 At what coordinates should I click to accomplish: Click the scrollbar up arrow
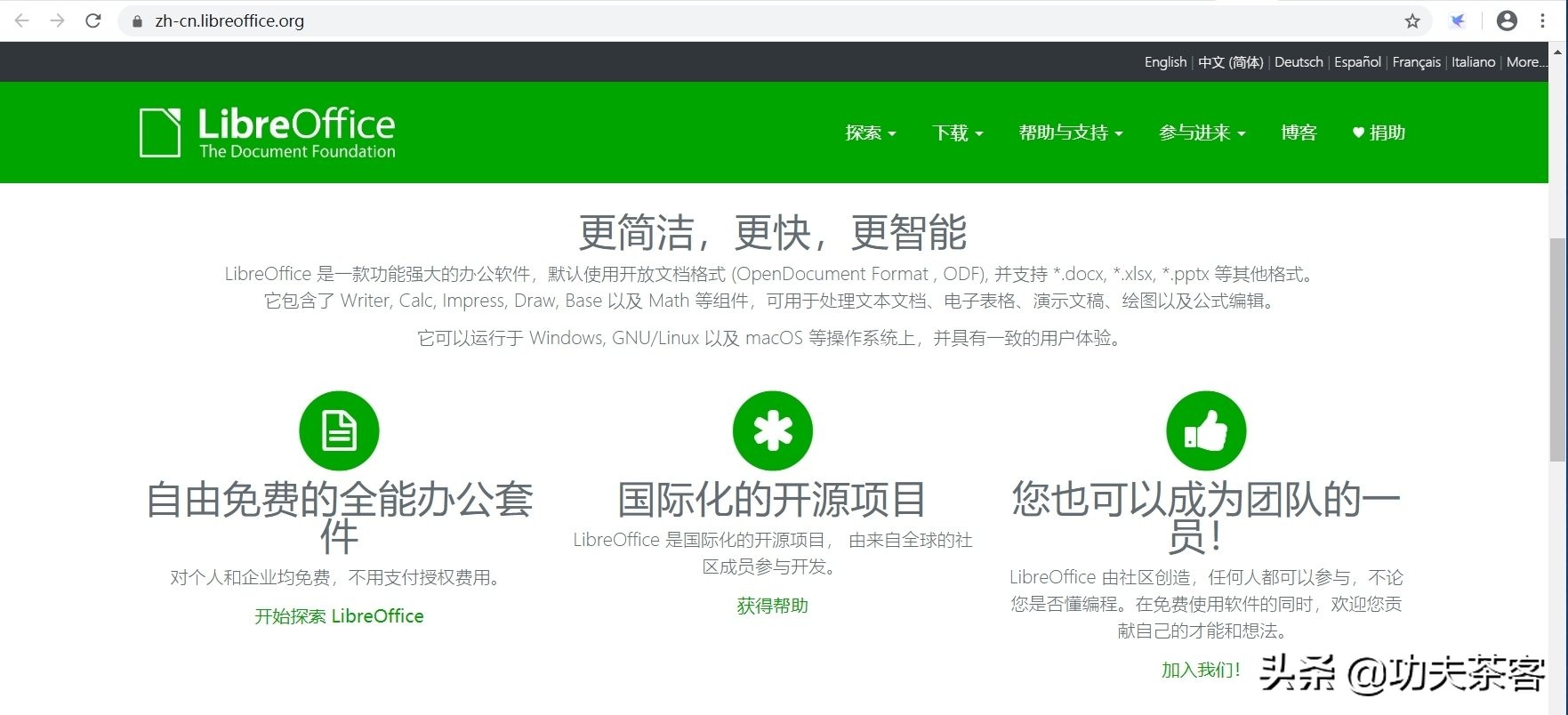tap(1558, 52)
